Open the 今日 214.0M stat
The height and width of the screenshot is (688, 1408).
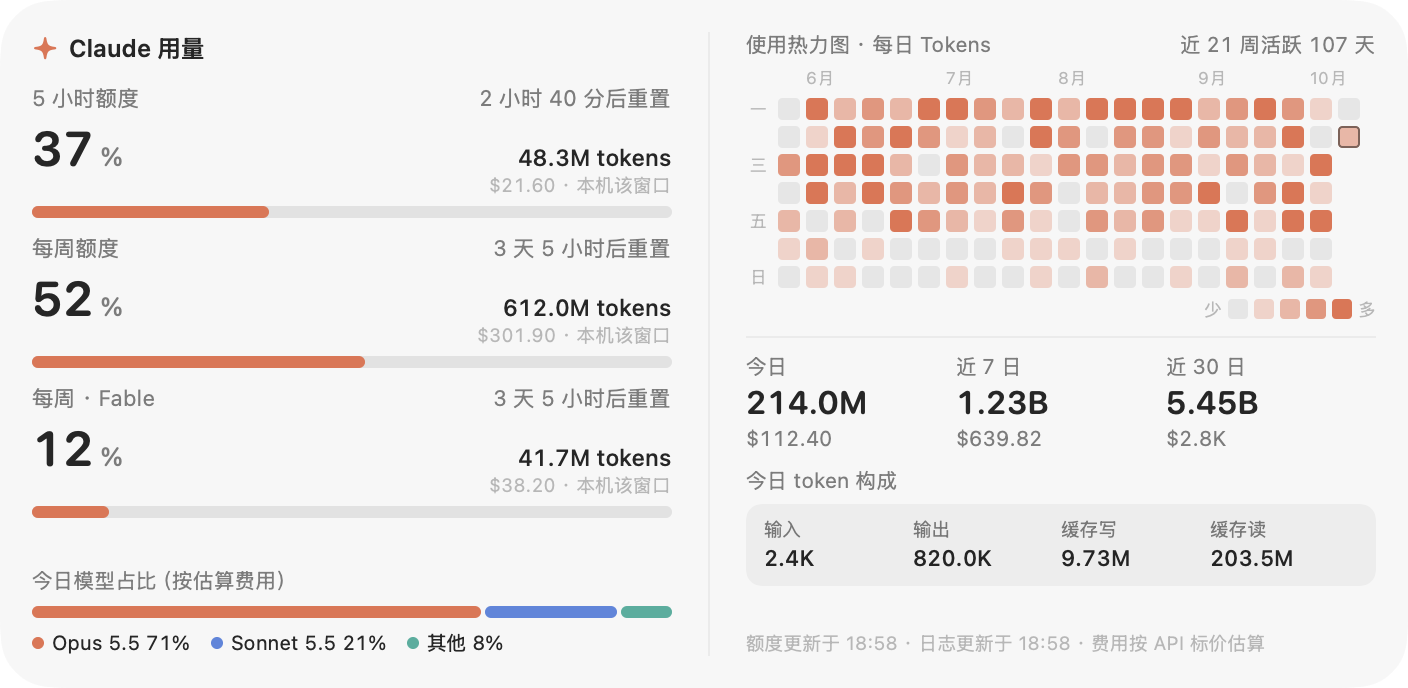coord(807,403)
